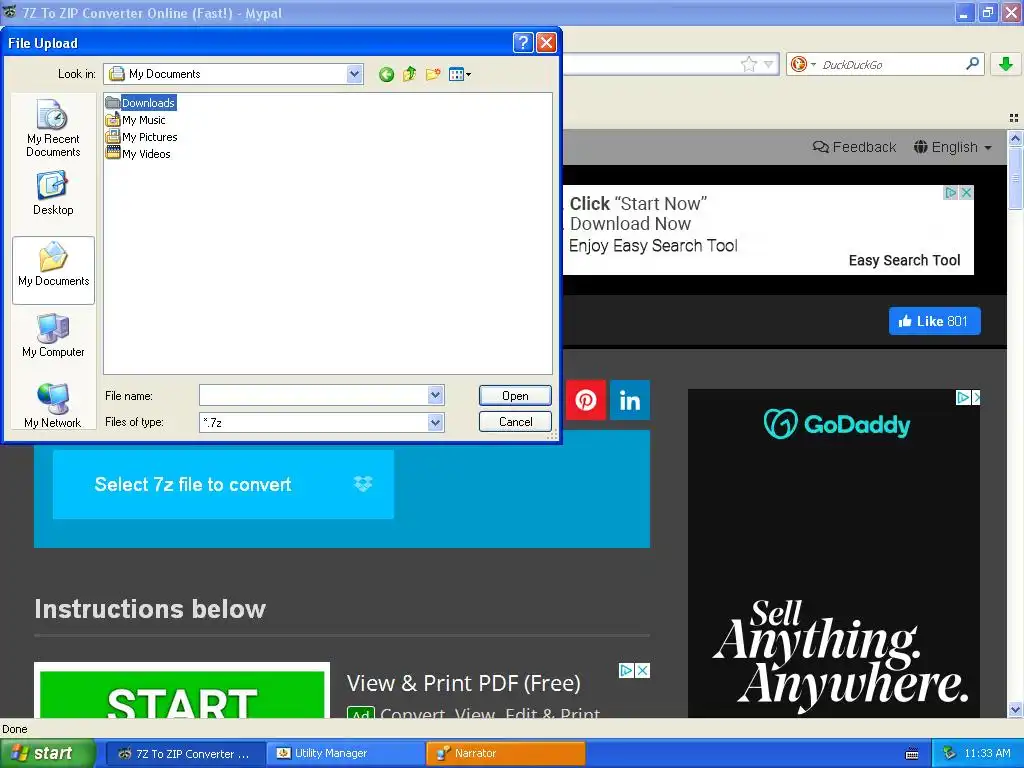This screenshot has width=1024, height=768.
Task: Open DuckDuckGo search engine selector
Action: tap(803, 64)
